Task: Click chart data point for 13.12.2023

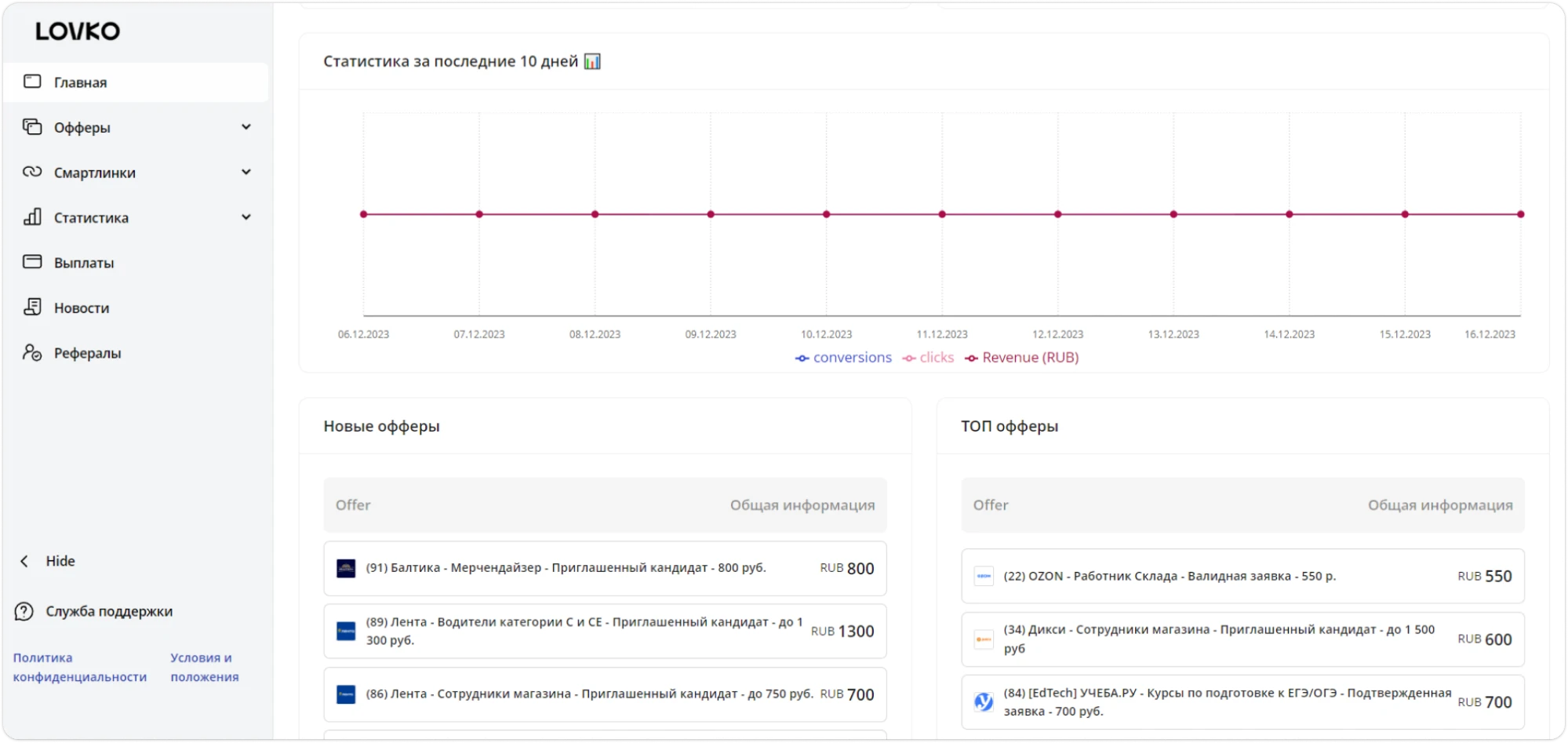Action: pos(1173,214)
